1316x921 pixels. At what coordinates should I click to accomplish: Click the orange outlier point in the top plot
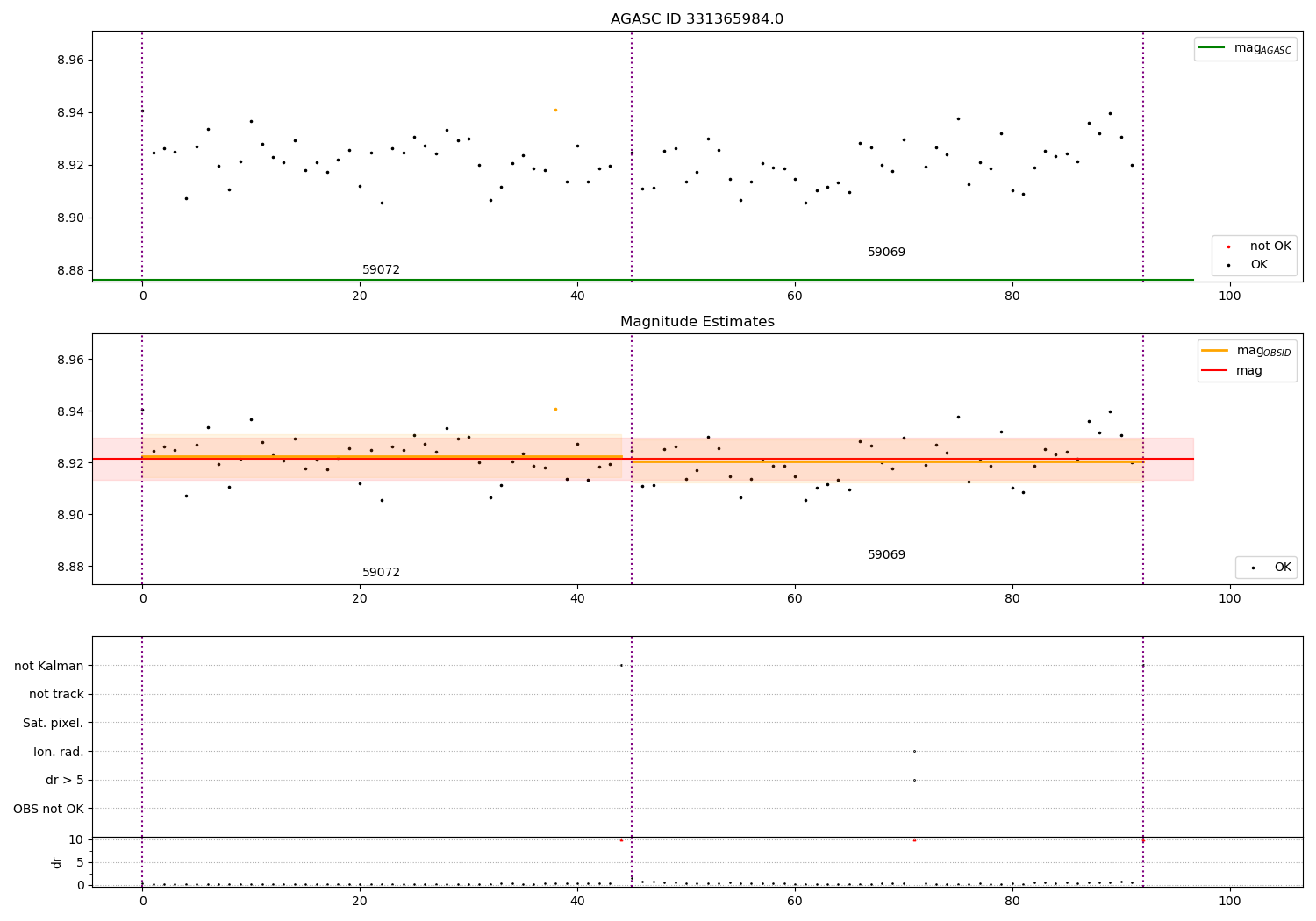[555, 110]
